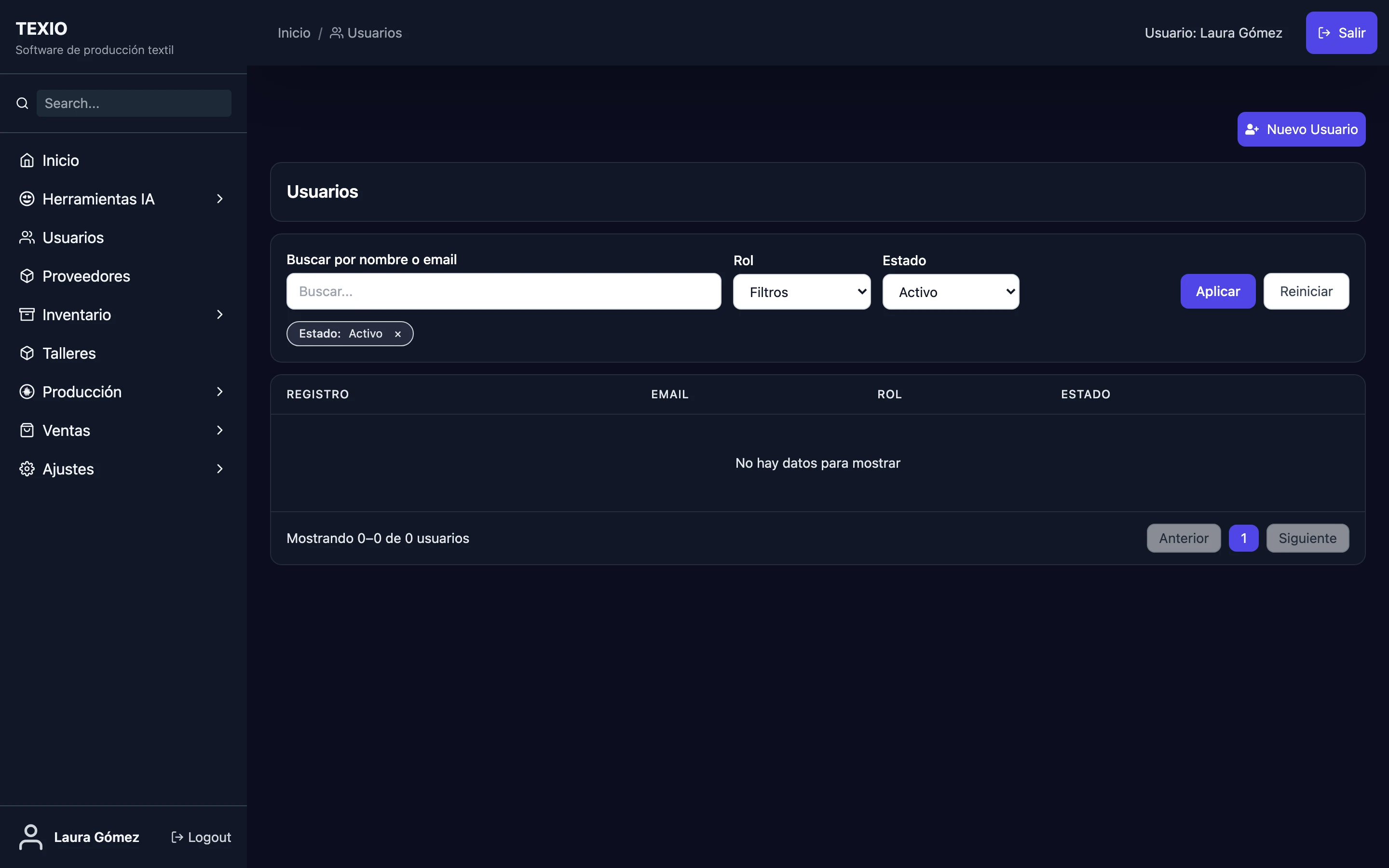The image size is (1389, 868).
Task: Click the Herramientas IA smiley icon
Action: [x=27, y=199]
